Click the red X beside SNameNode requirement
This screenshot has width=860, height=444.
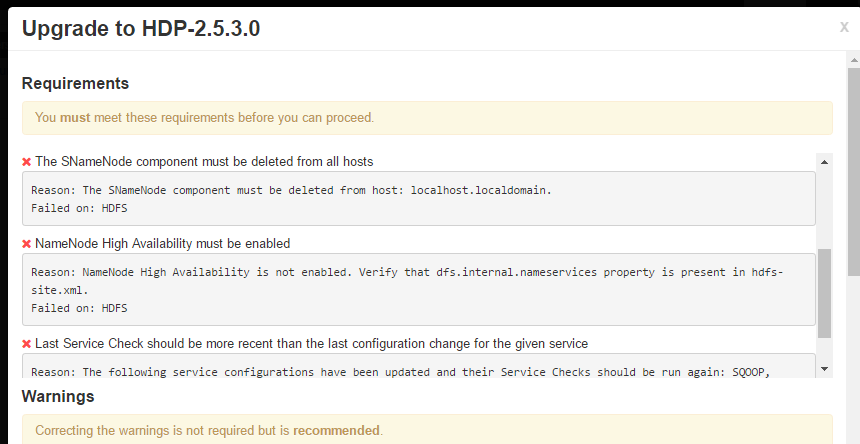(27, 162)
